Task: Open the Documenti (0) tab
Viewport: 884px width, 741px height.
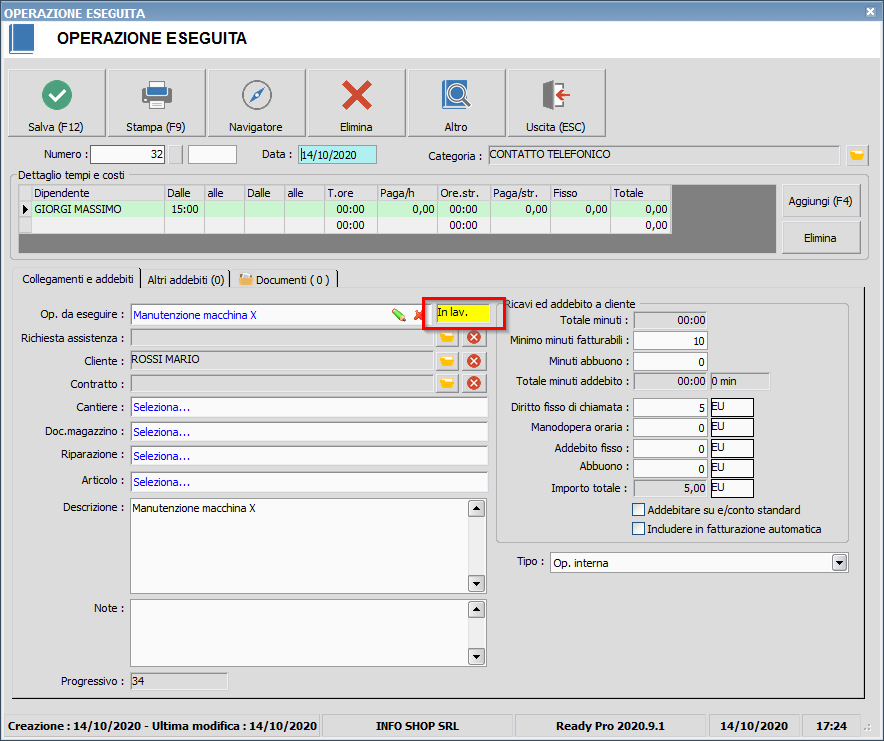Action: (285, 280)
